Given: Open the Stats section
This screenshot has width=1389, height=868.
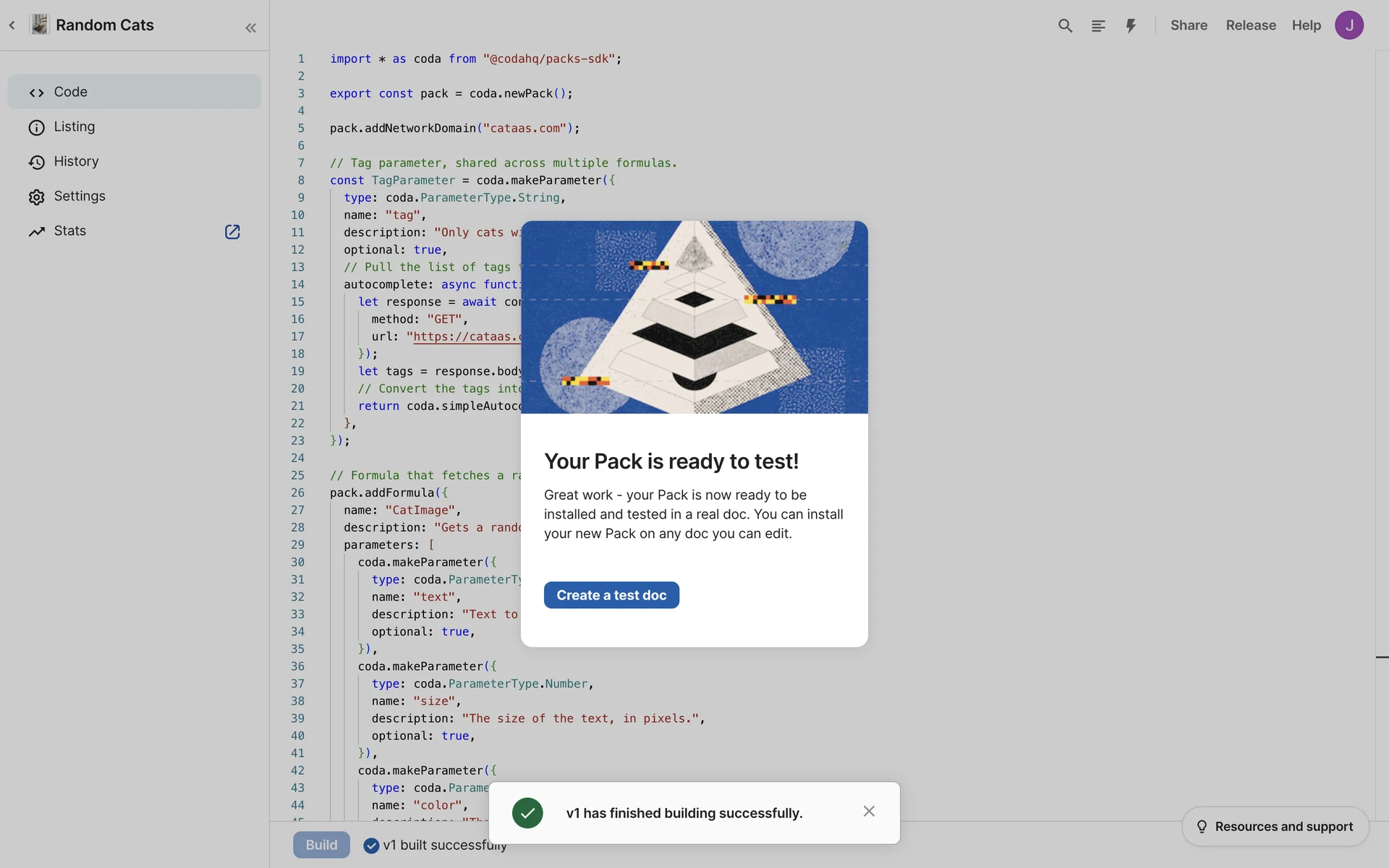Looking at the screenshot, I should [x=70, y=231].
